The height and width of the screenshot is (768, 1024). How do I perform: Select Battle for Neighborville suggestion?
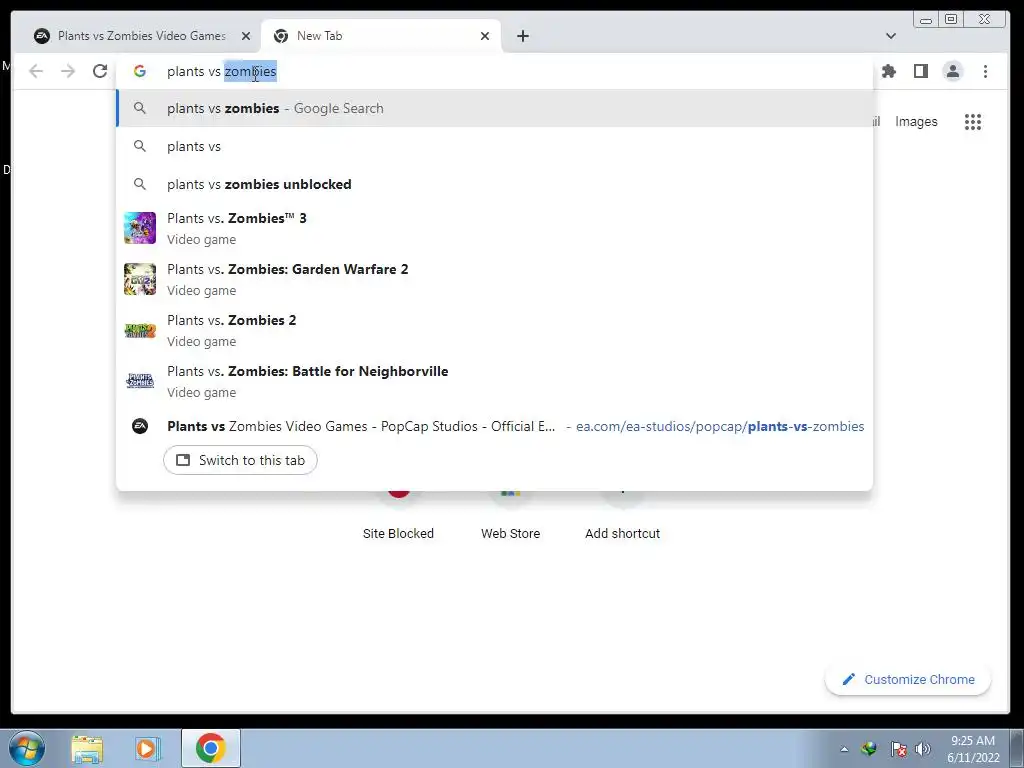494,381
